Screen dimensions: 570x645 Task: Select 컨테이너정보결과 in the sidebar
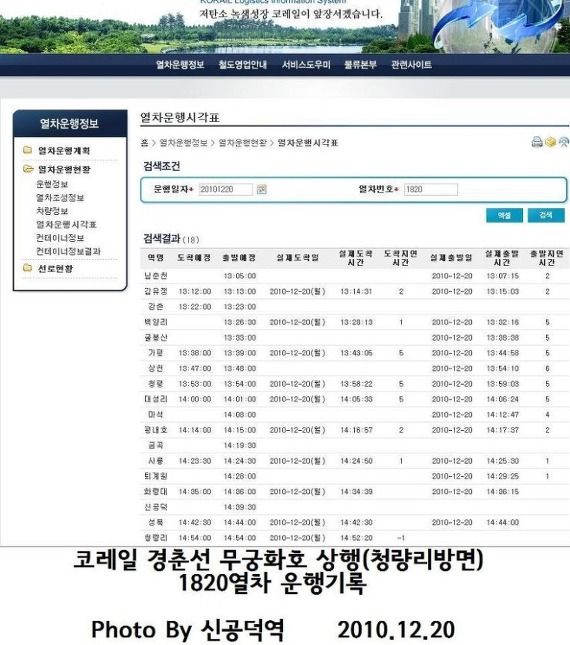pyautogui.click(x=68, y=251)
